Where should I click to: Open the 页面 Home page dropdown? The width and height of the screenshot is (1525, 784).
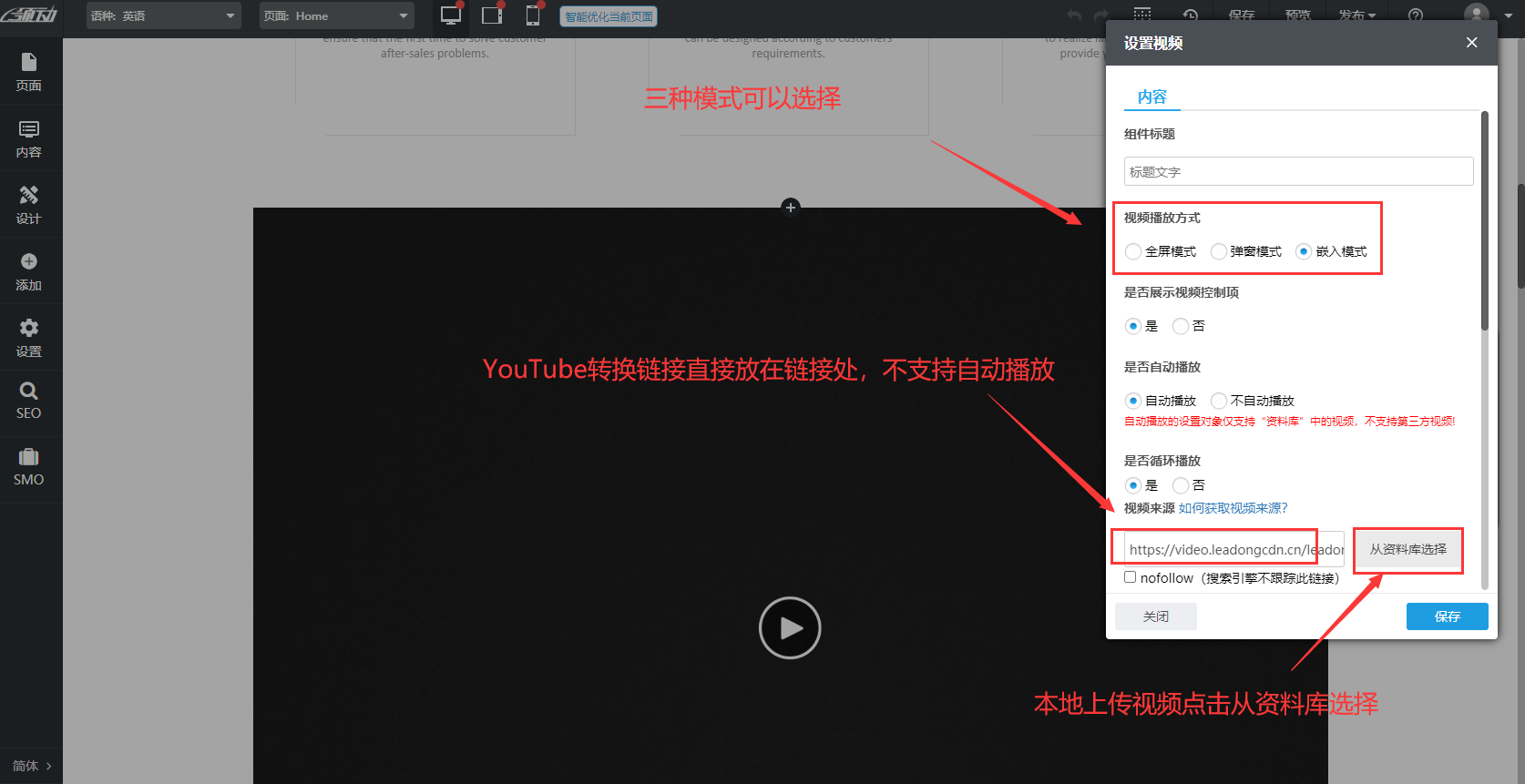[337, 15]
